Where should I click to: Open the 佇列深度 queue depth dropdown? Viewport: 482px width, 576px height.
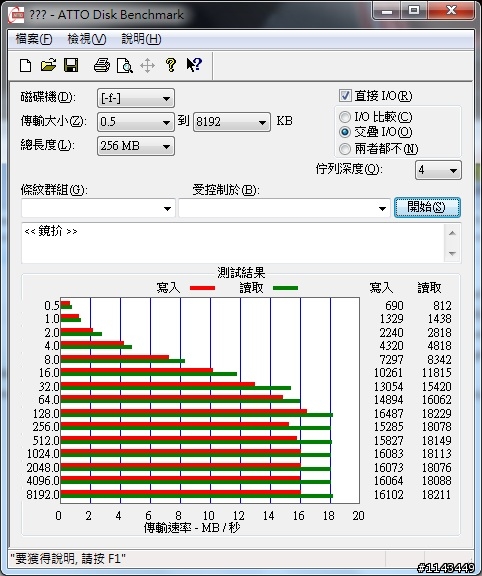click(438, 170)
